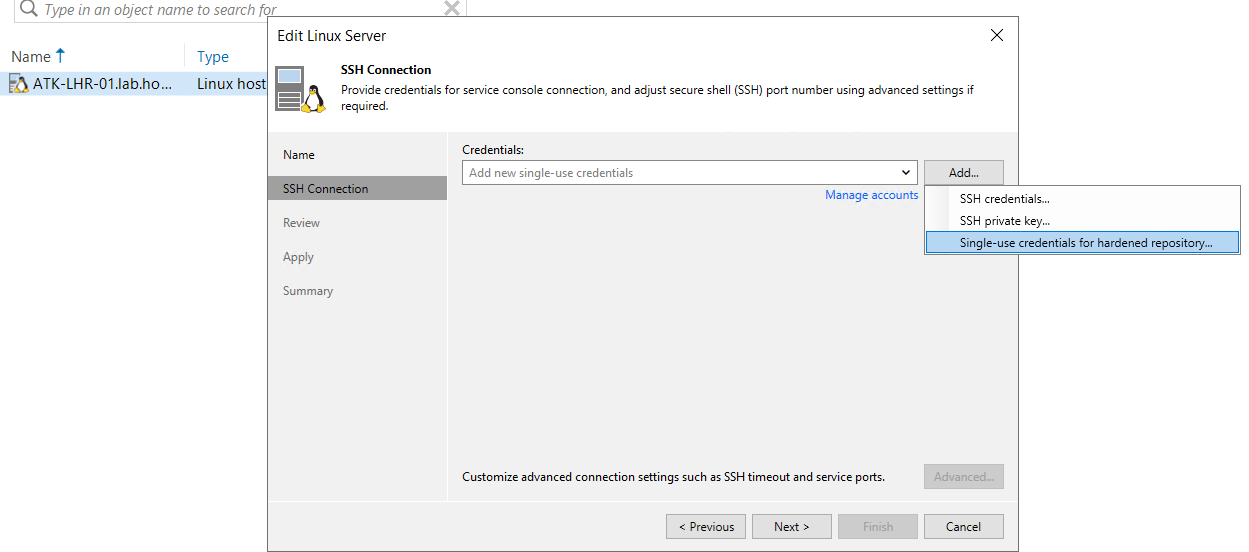Go back with the Previous button
1249x552 pixels.
pyautogui.click(x=706, y=527)
